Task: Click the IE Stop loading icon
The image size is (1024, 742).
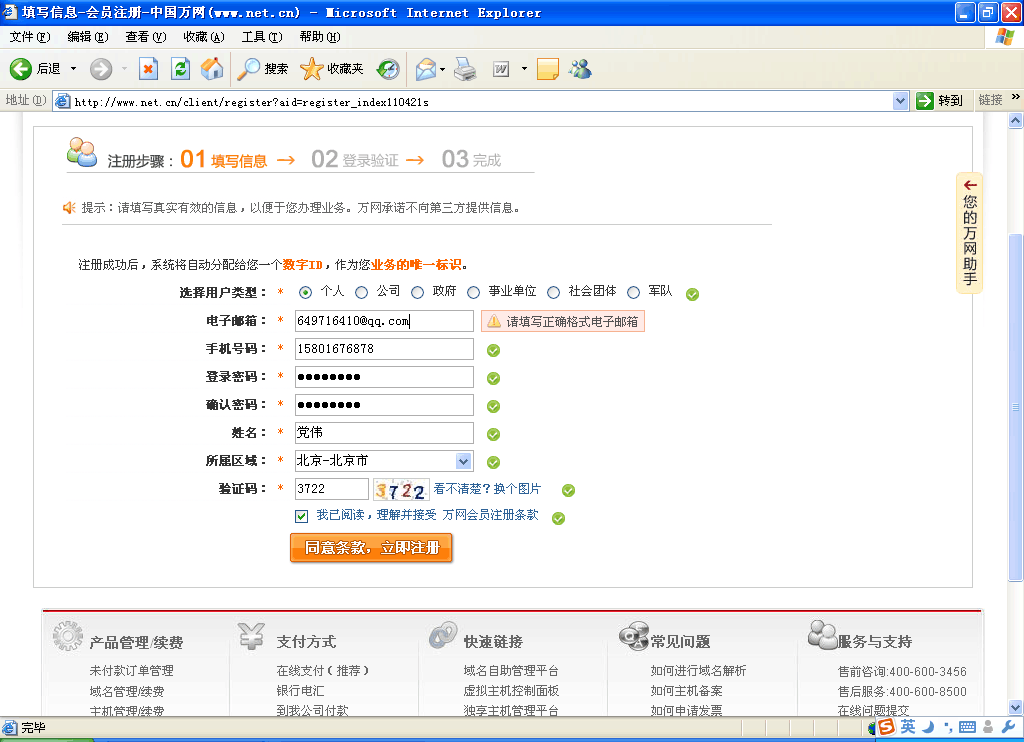Action: (148, 69)
